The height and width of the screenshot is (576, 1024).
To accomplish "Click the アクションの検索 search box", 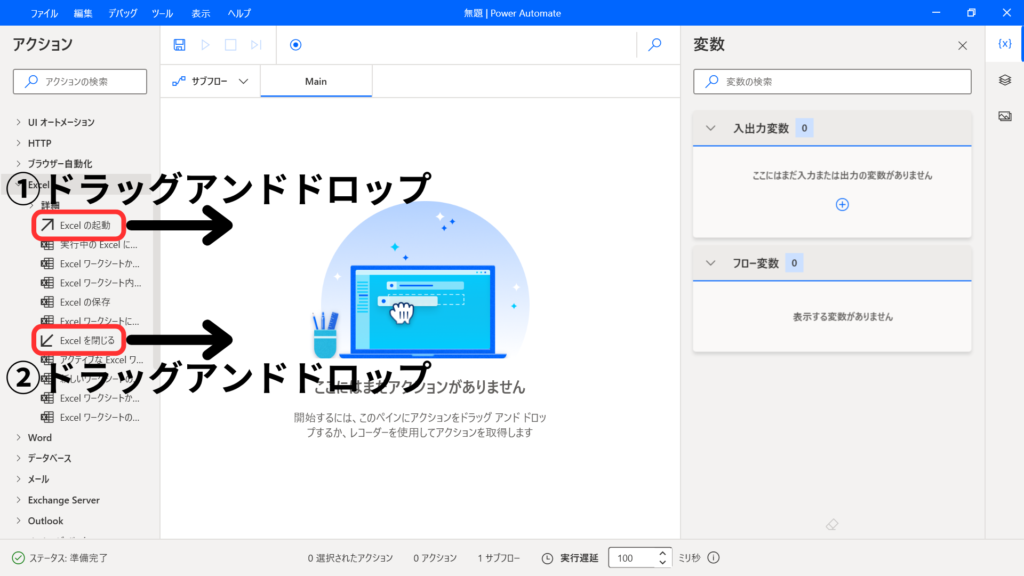I will (x=80, y=82).
